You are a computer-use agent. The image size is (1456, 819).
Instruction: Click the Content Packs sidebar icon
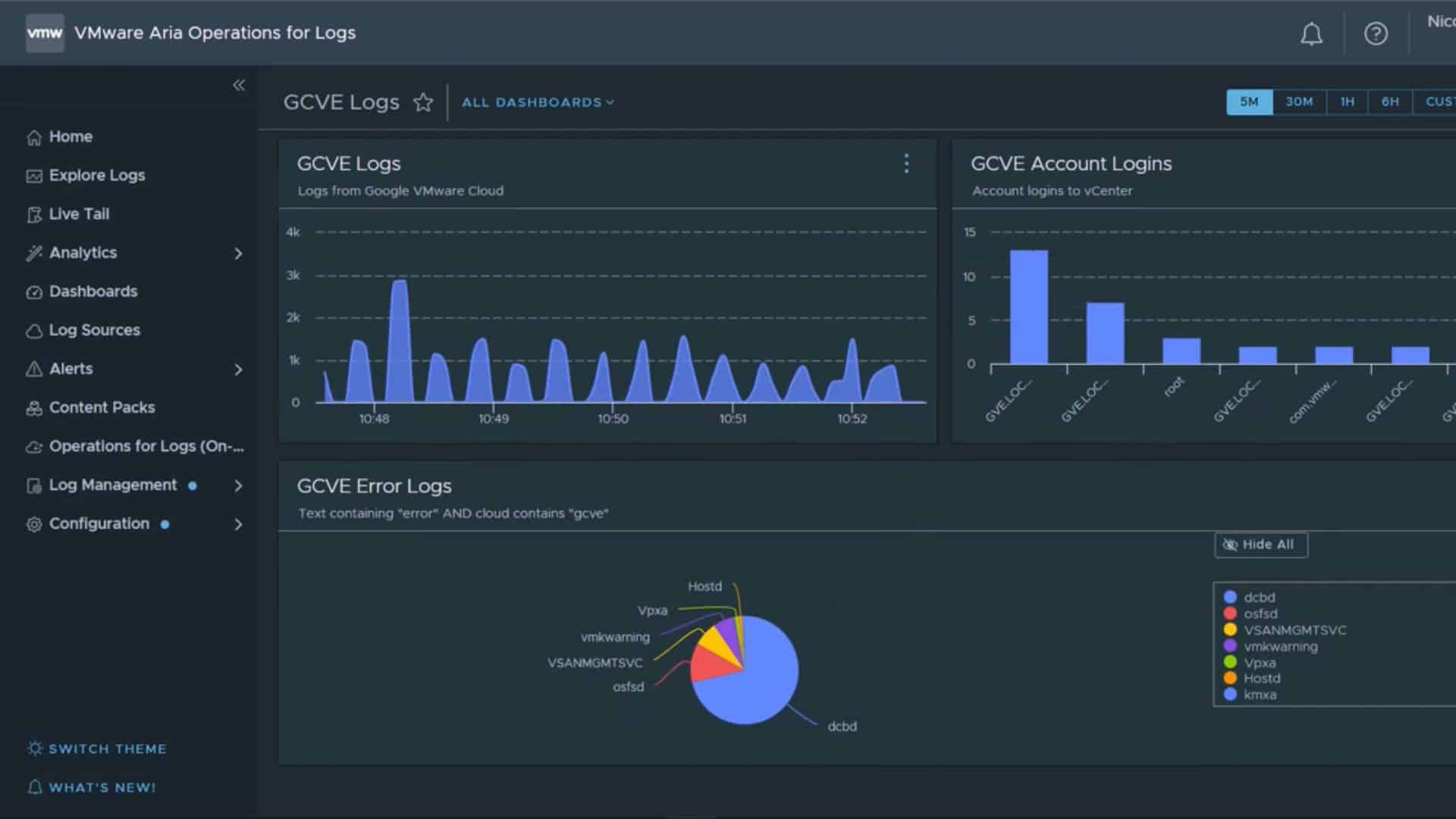[34, 408]
